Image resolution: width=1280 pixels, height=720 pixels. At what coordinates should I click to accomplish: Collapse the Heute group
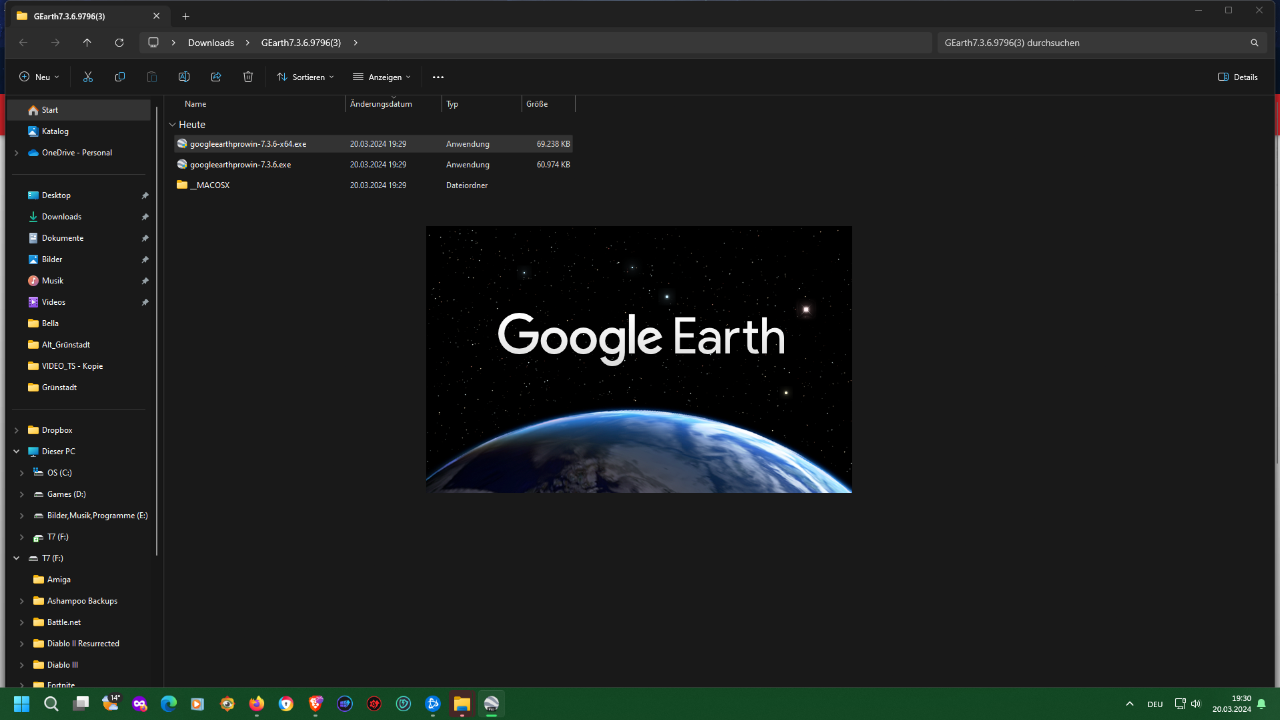click(172, 125)
